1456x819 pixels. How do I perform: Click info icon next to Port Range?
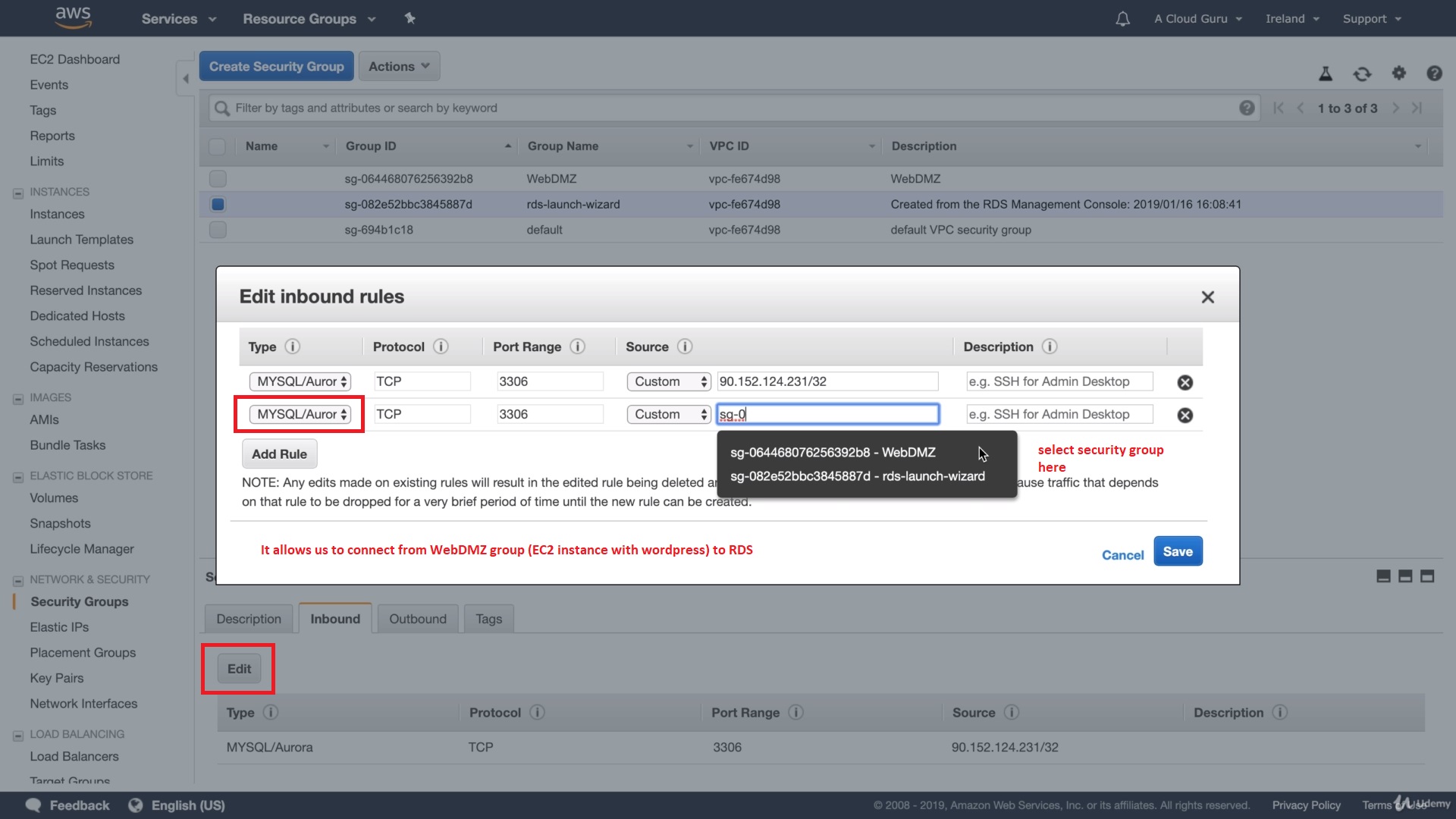[x=577, y=347]
